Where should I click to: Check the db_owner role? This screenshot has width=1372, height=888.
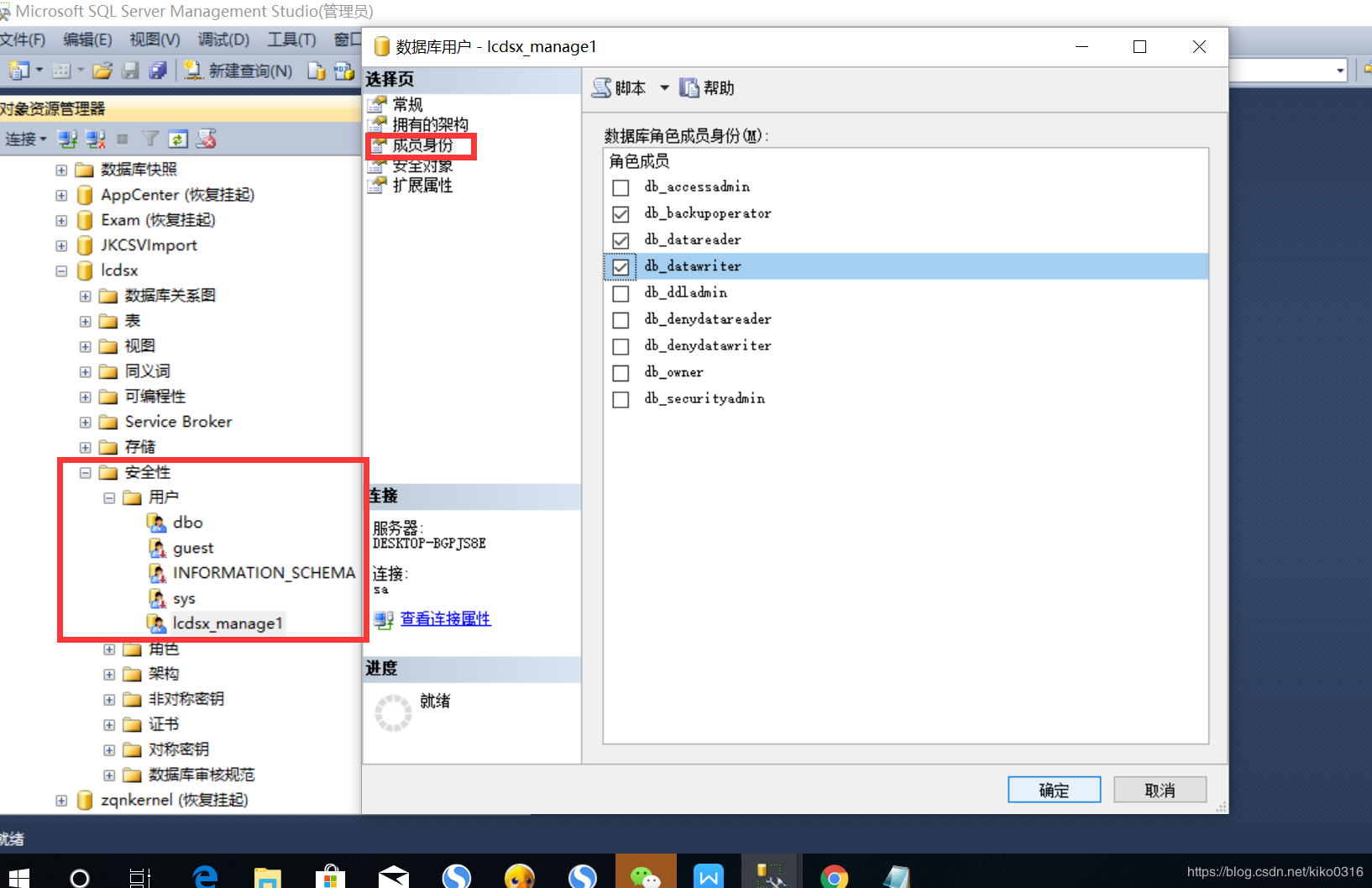coord(621,373)
